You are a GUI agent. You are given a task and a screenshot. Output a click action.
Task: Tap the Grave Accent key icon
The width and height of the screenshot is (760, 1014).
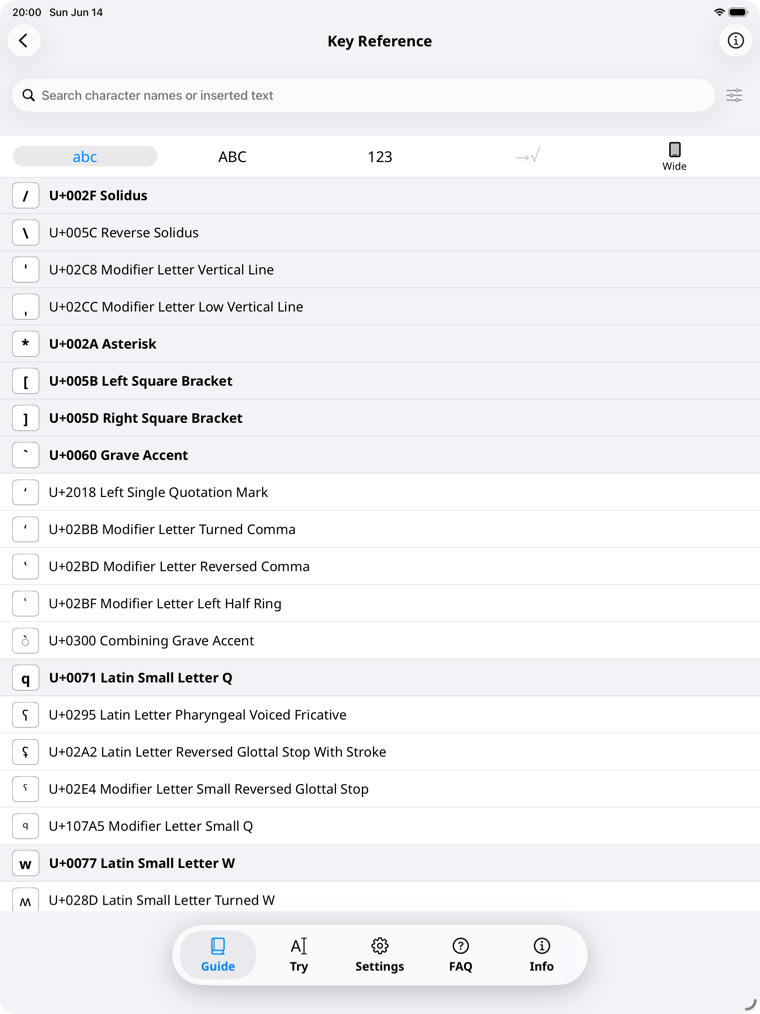[26, 455]
